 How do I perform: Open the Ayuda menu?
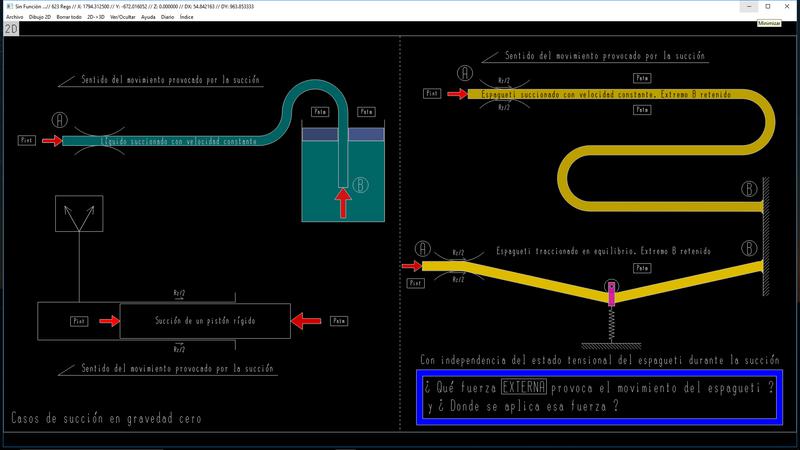148,18
